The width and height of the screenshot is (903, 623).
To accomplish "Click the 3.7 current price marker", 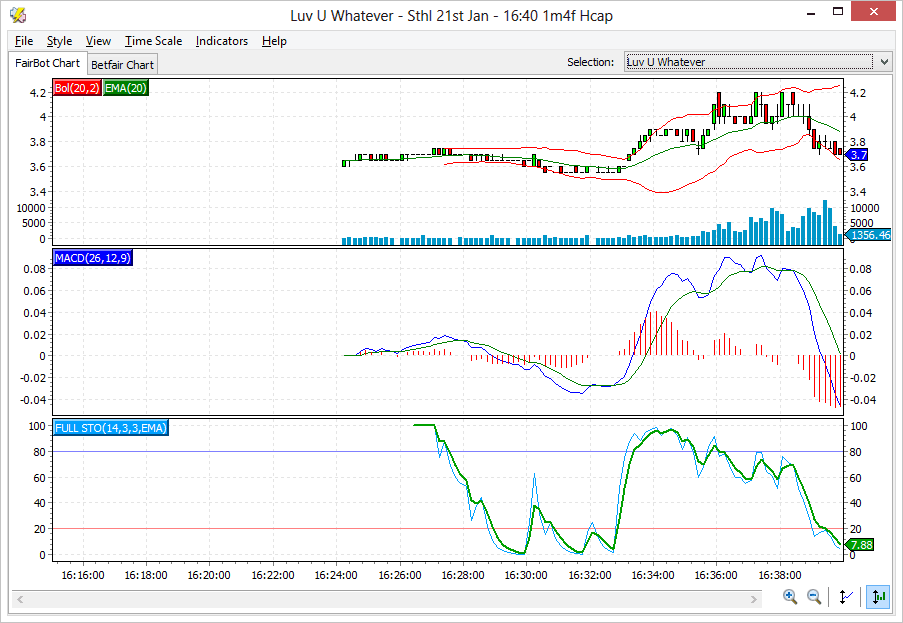I will (x=856, y=155).
